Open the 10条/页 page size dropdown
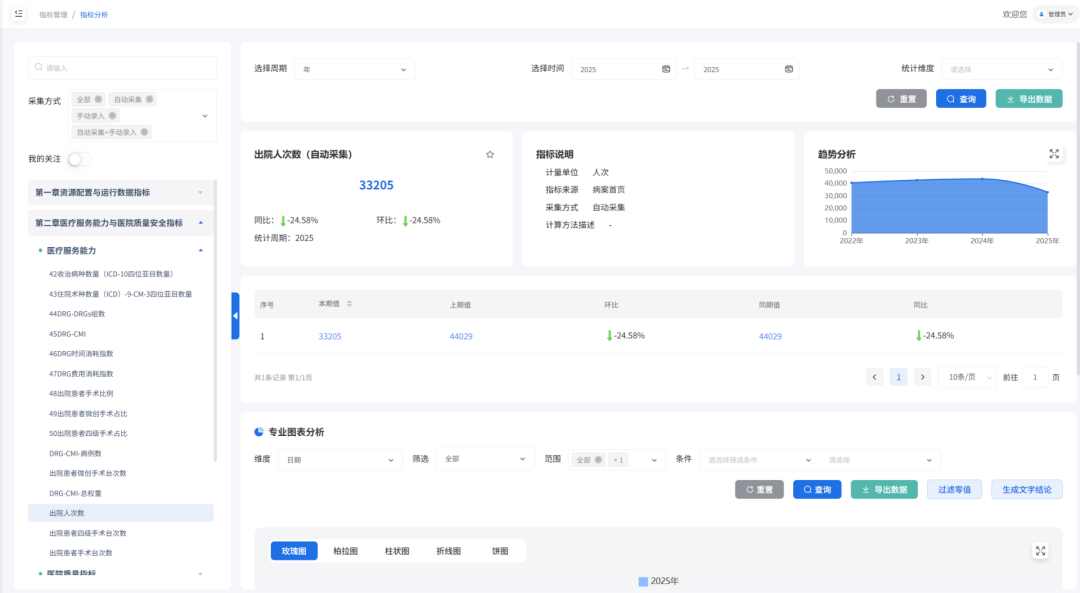This screenshot has height=593, width=1080. click(x=967, y=377)
